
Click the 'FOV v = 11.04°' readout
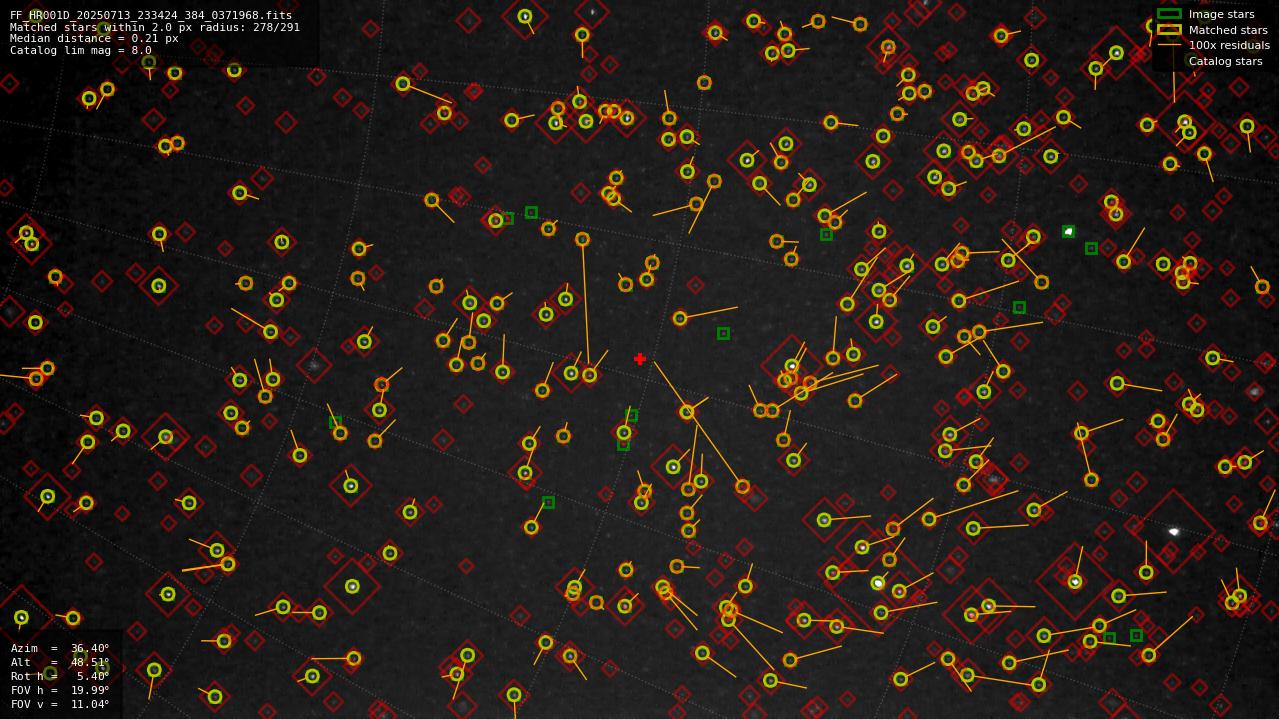tap(60, 704)
